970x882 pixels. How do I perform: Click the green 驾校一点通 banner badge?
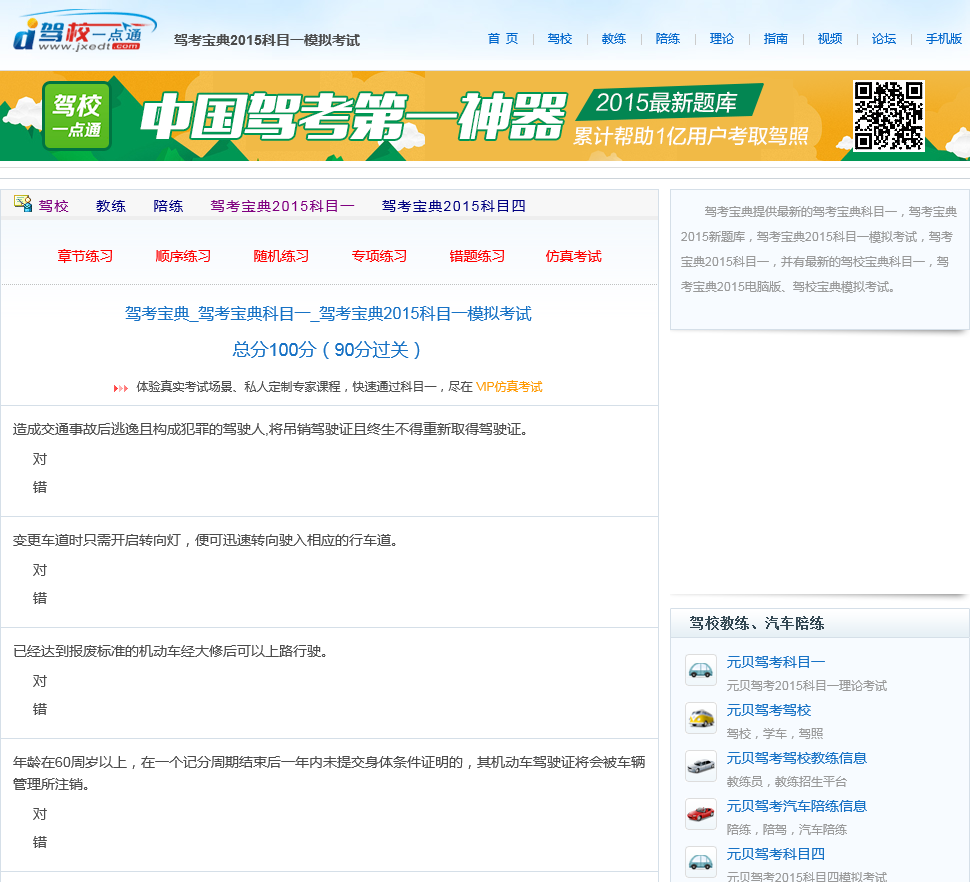tap(77, 116)
